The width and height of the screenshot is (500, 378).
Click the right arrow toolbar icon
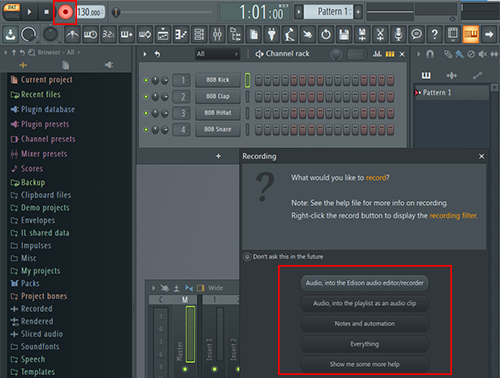coord(489,34)
